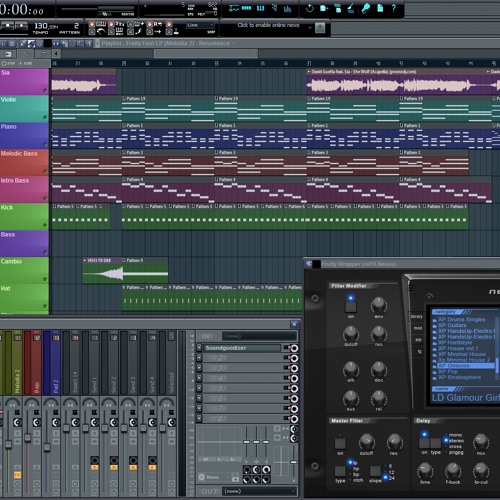
Task: Open the piano roll shortcut icon
Action: [261, 8]
